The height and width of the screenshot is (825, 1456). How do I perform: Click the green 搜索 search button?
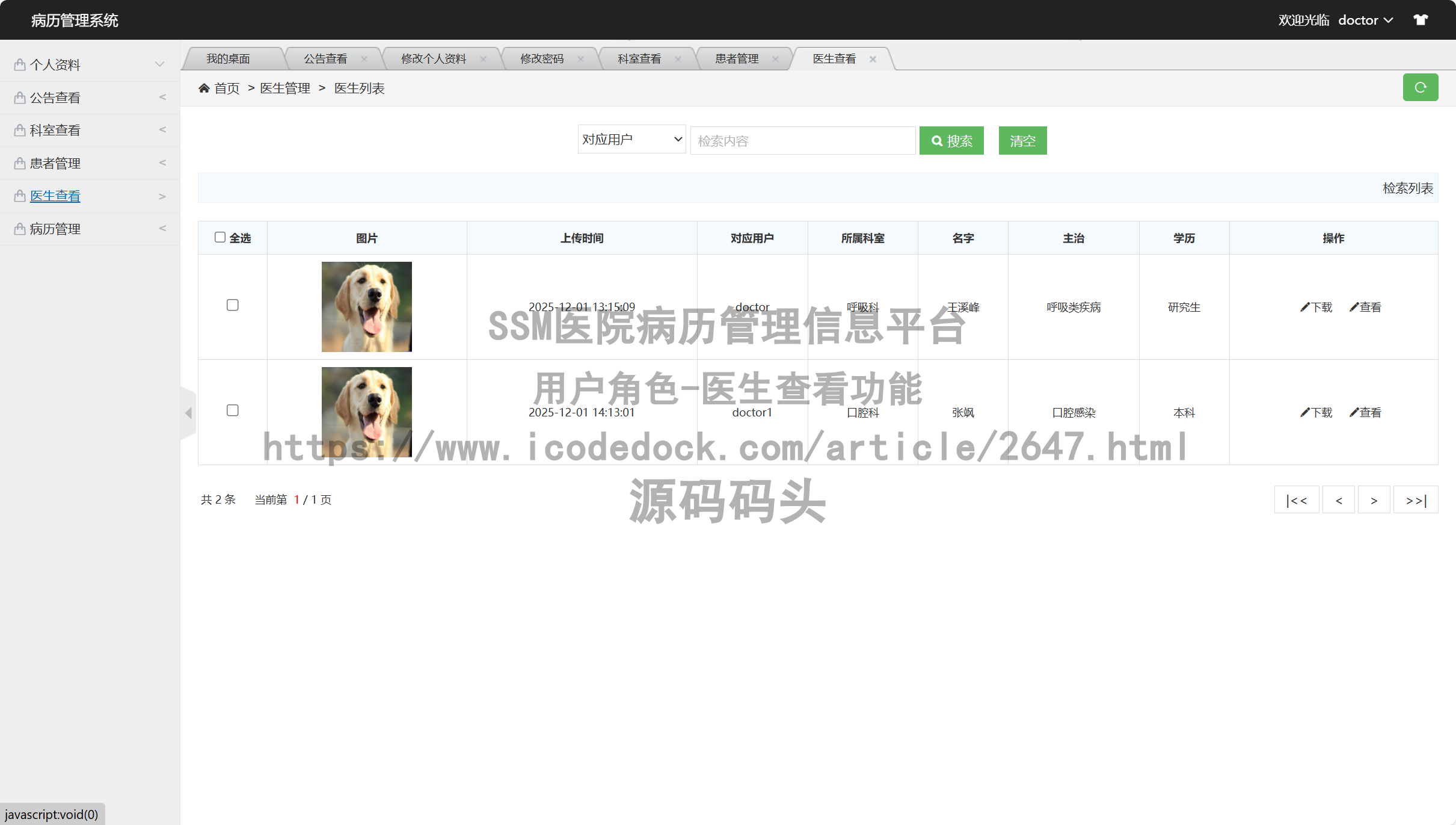(951, 141)
